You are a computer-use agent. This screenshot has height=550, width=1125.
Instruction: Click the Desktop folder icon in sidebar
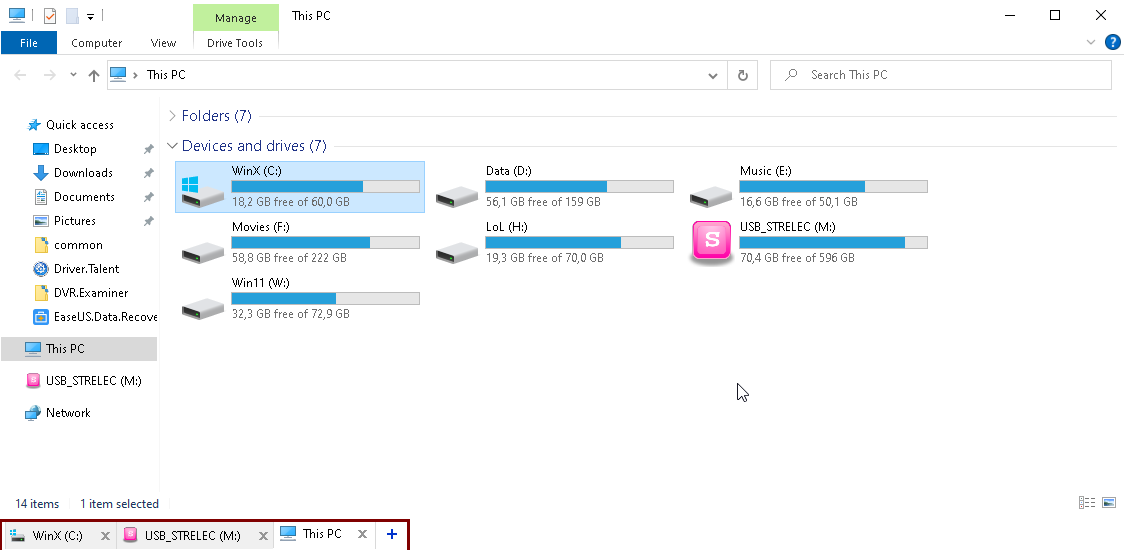pyautogui.click(x=41, y=149)
